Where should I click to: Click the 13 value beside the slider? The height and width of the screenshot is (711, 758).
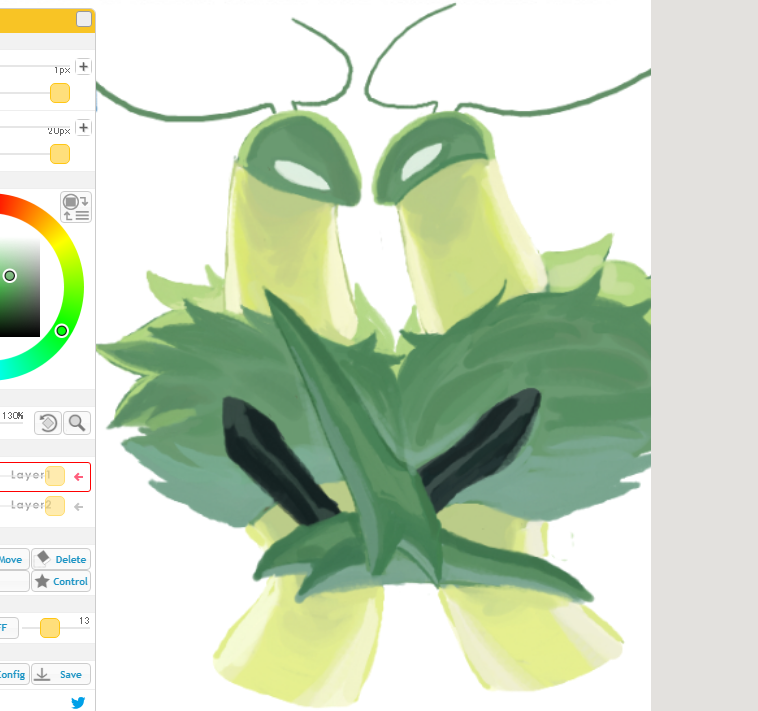(84, 621)
